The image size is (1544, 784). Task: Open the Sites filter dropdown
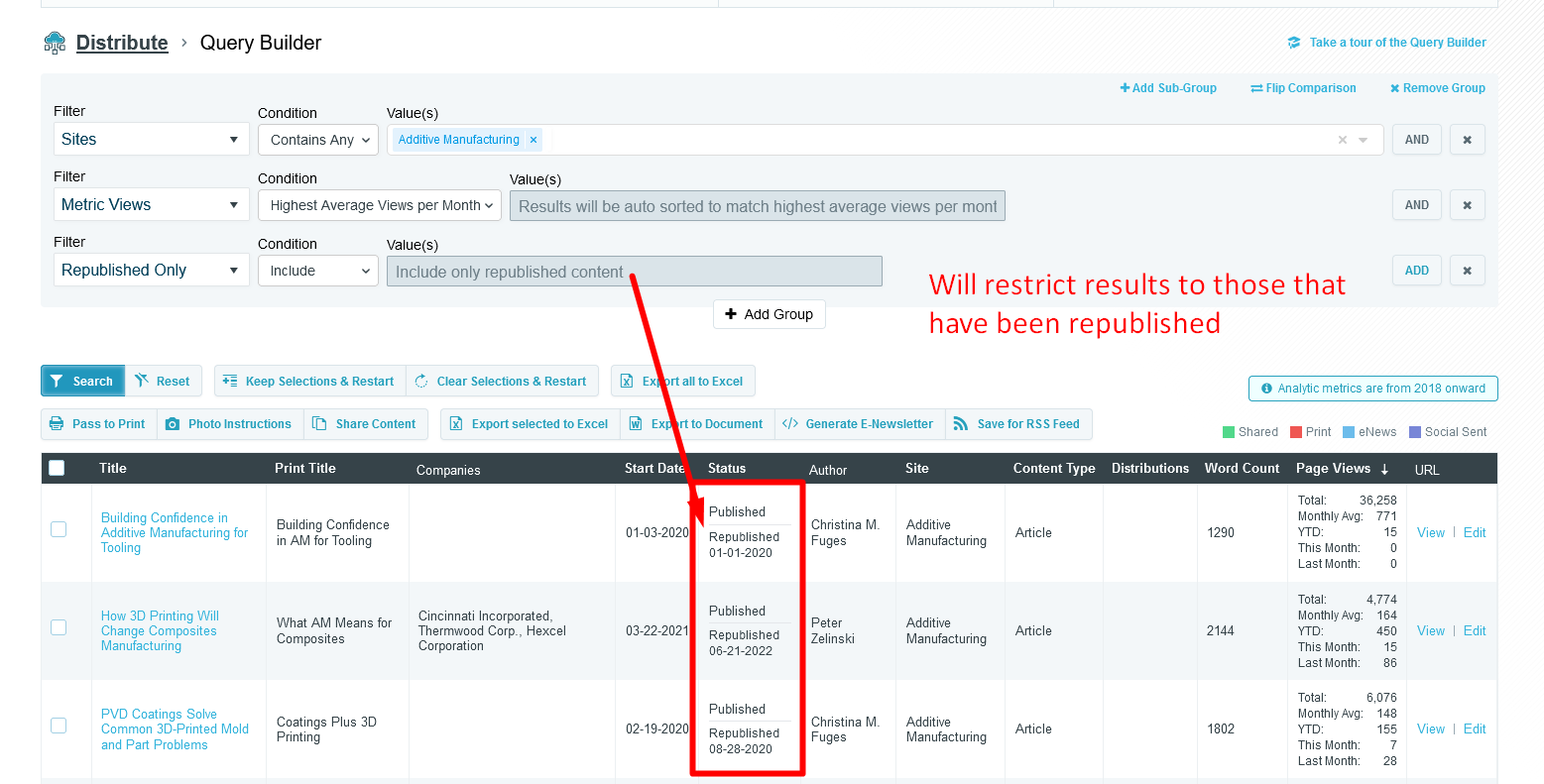click(151, 140)
